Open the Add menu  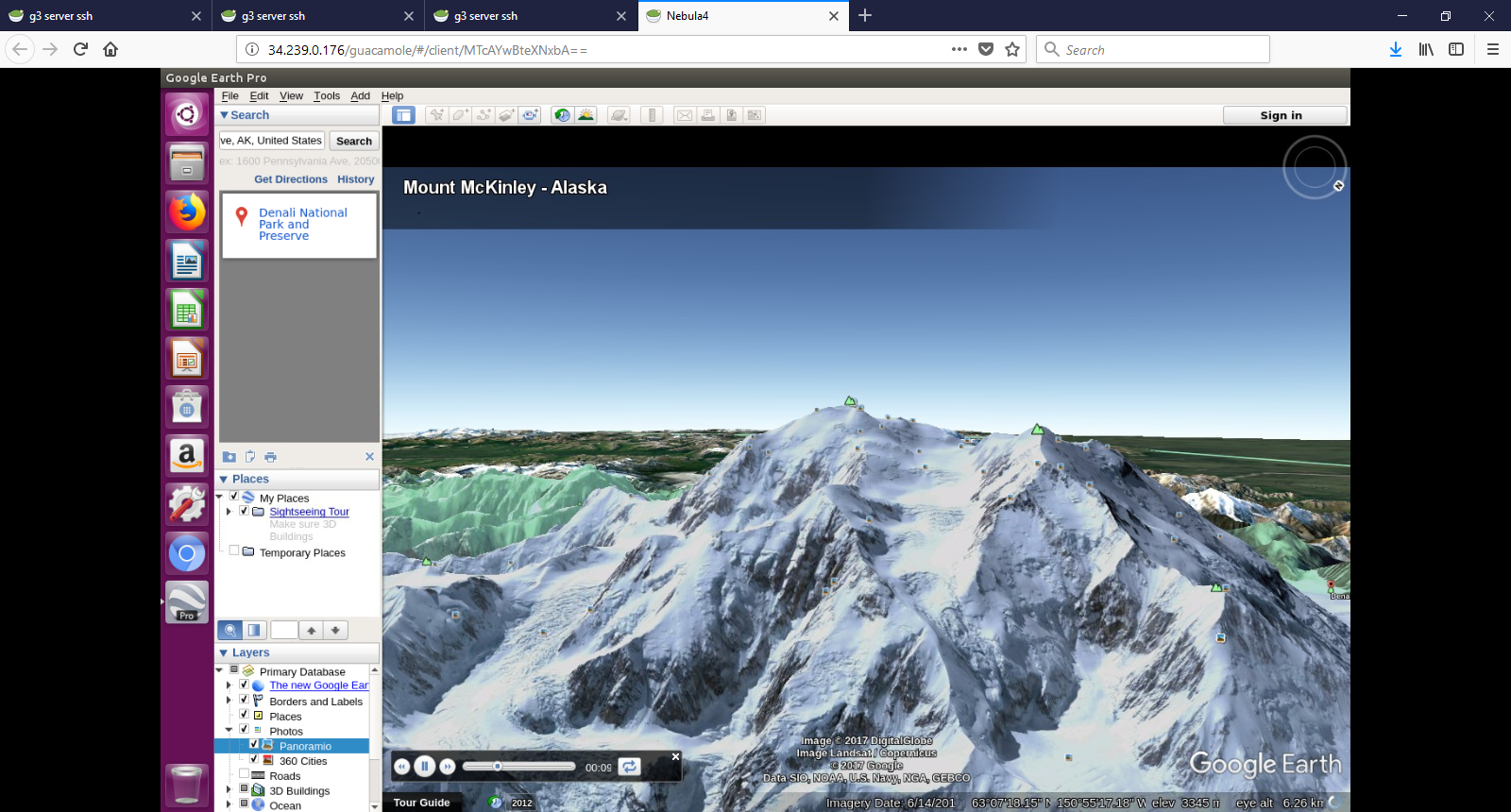pos(360,95)
